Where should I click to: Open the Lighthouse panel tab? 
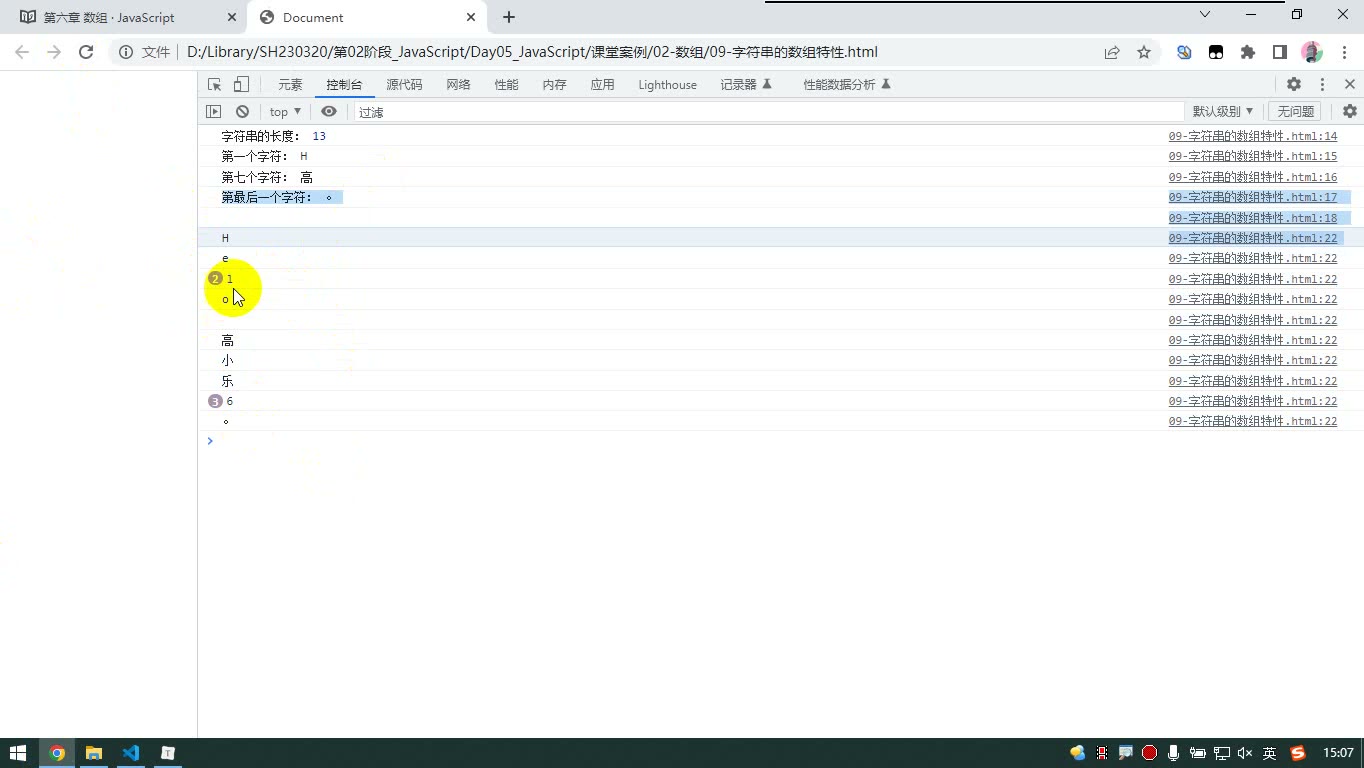(667, 85)
